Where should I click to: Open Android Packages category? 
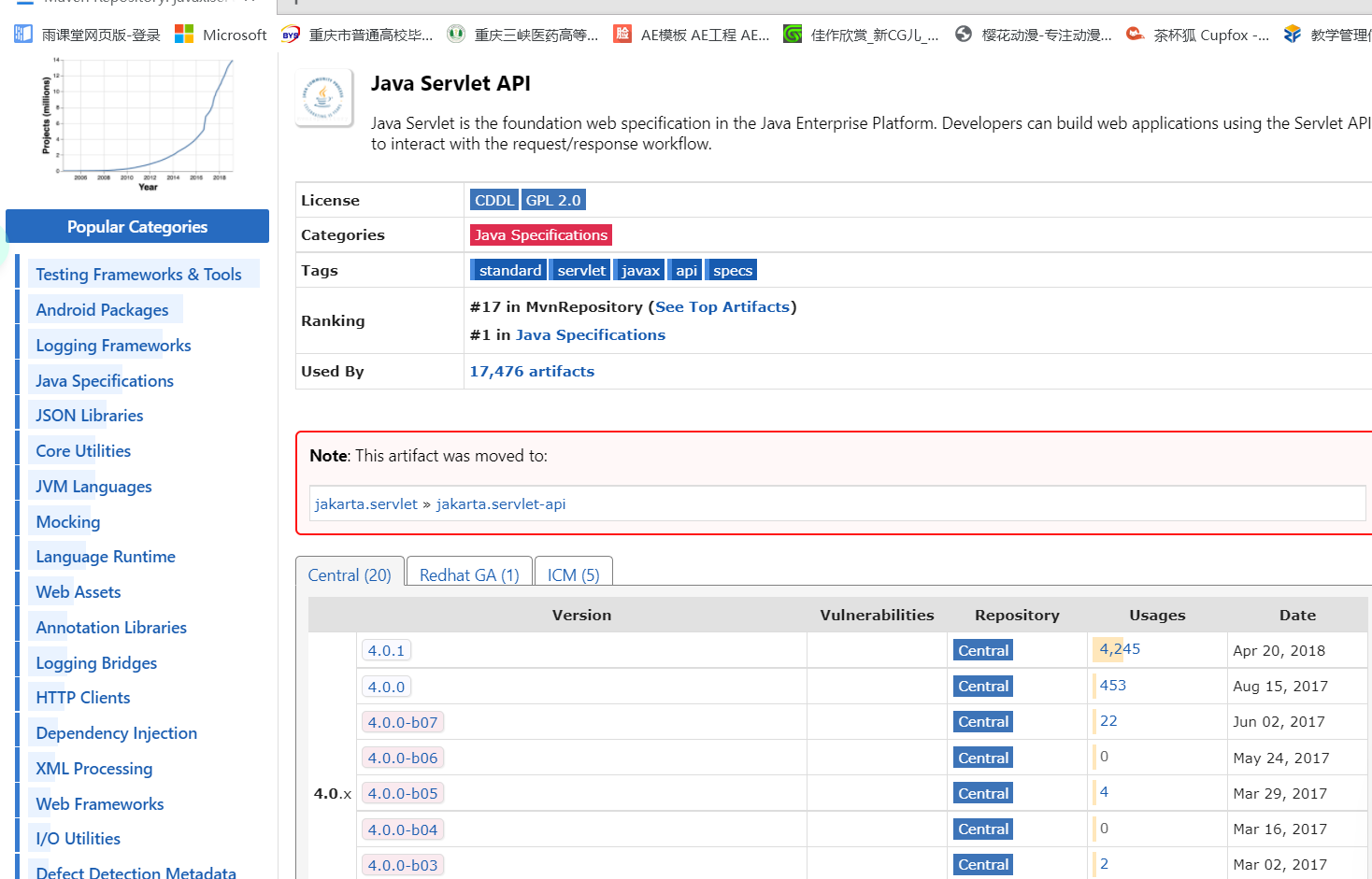102,309
